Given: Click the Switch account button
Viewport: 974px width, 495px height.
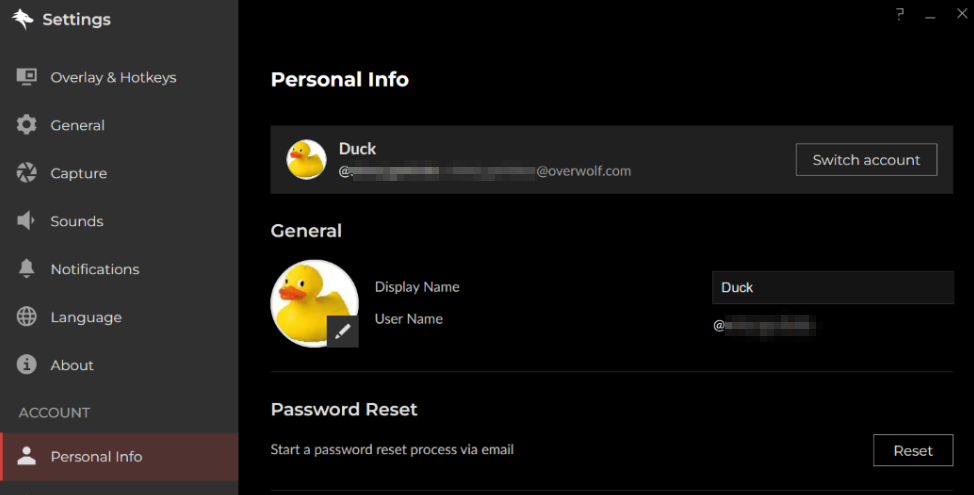Looking at the screenshot, I should click(x=866, y=160).
